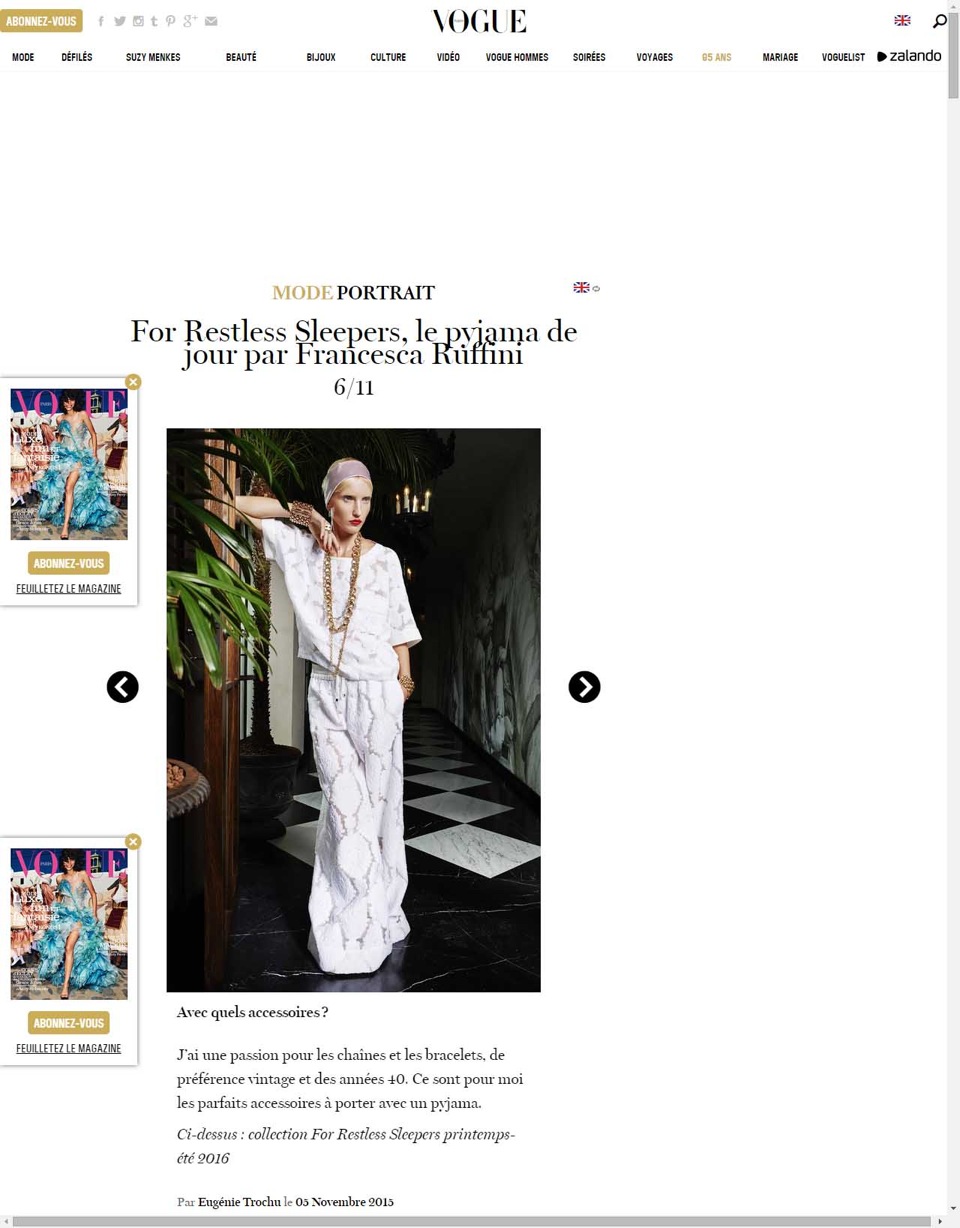Open the Vogue Hommes menu
Screen dimensions: 960x1228
coord(517,57)
